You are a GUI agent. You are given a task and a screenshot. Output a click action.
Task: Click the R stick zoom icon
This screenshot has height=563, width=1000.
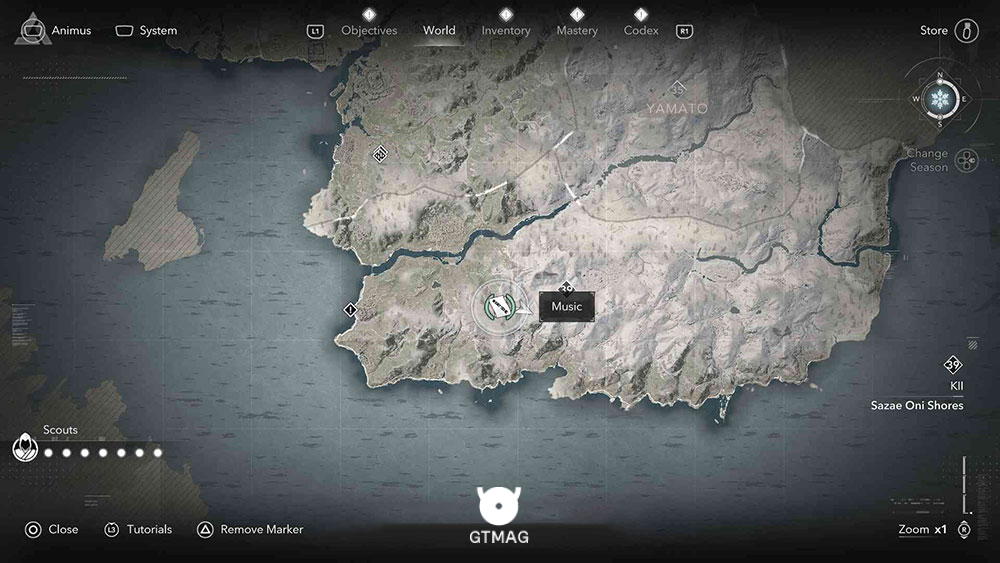(964, 529)
